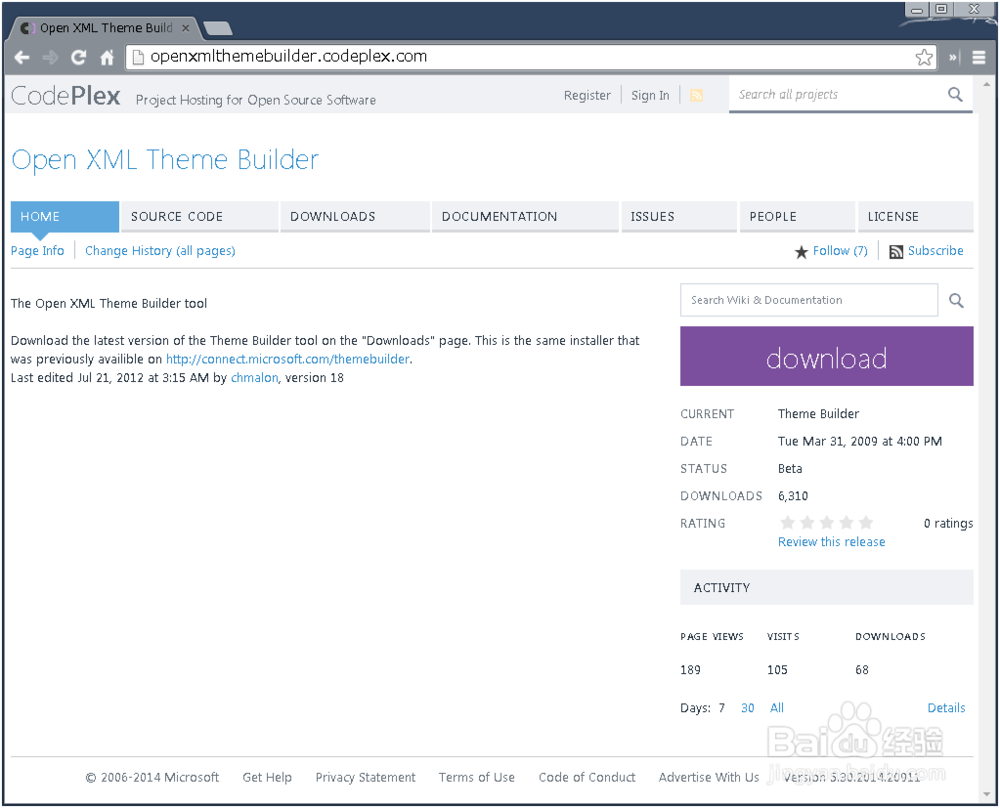Screen dimensions: 1000x808
Task: Click the ACTIVITY section header
Action: pyautogui.click(x=827, y=587)
